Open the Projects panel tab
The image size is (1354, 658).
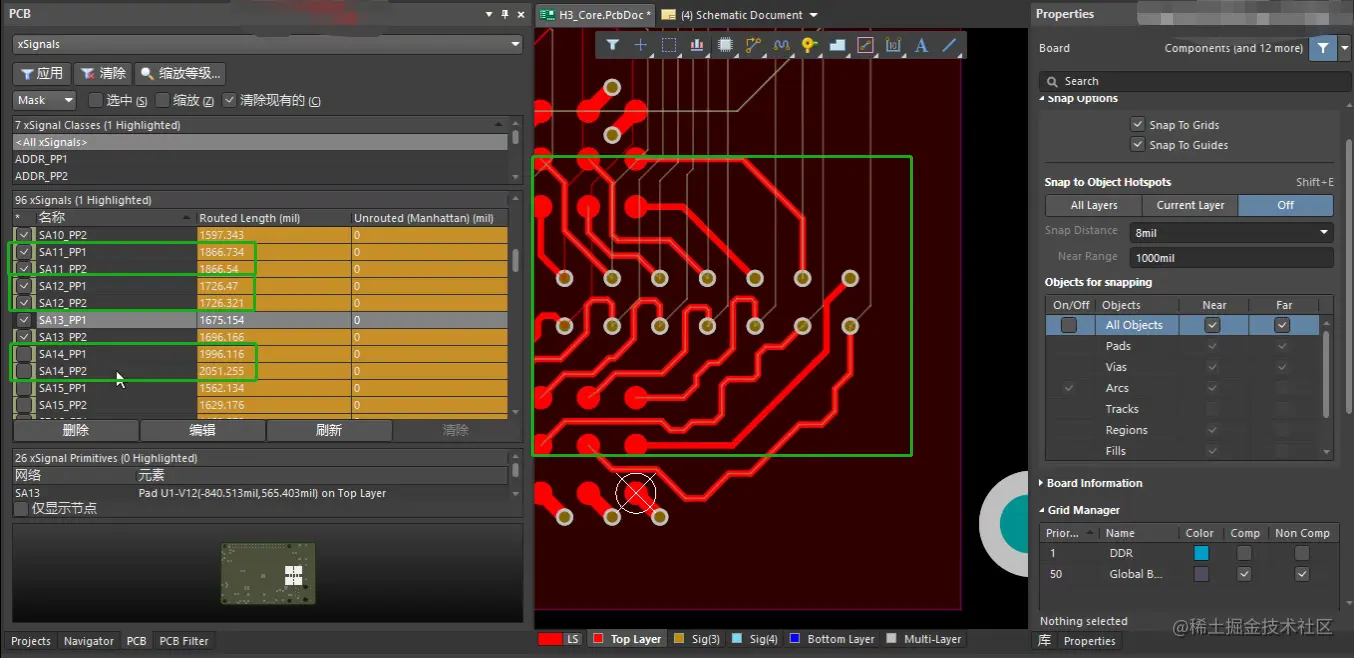click(31, 641)
